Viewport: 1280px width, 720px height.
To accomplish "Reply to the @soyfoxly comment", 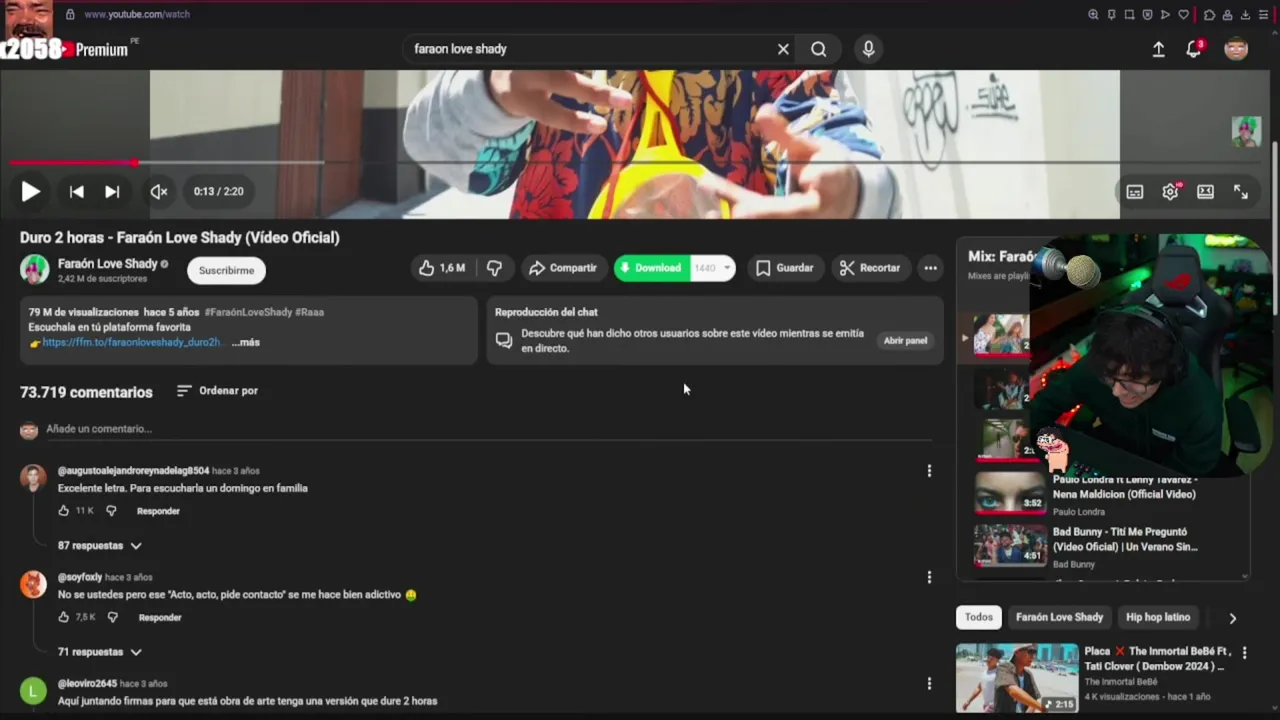I will pos(160,618).
